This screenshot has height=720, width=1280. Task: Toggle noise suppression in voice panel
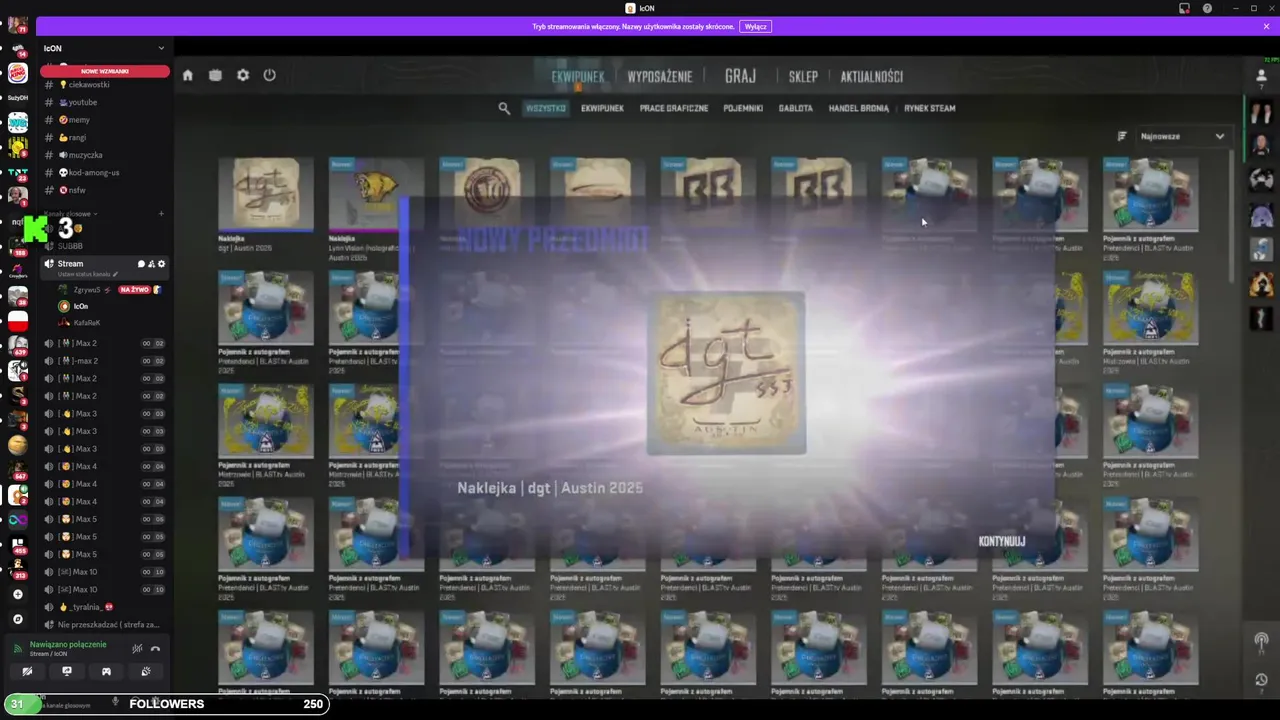(x=137, y=649)
